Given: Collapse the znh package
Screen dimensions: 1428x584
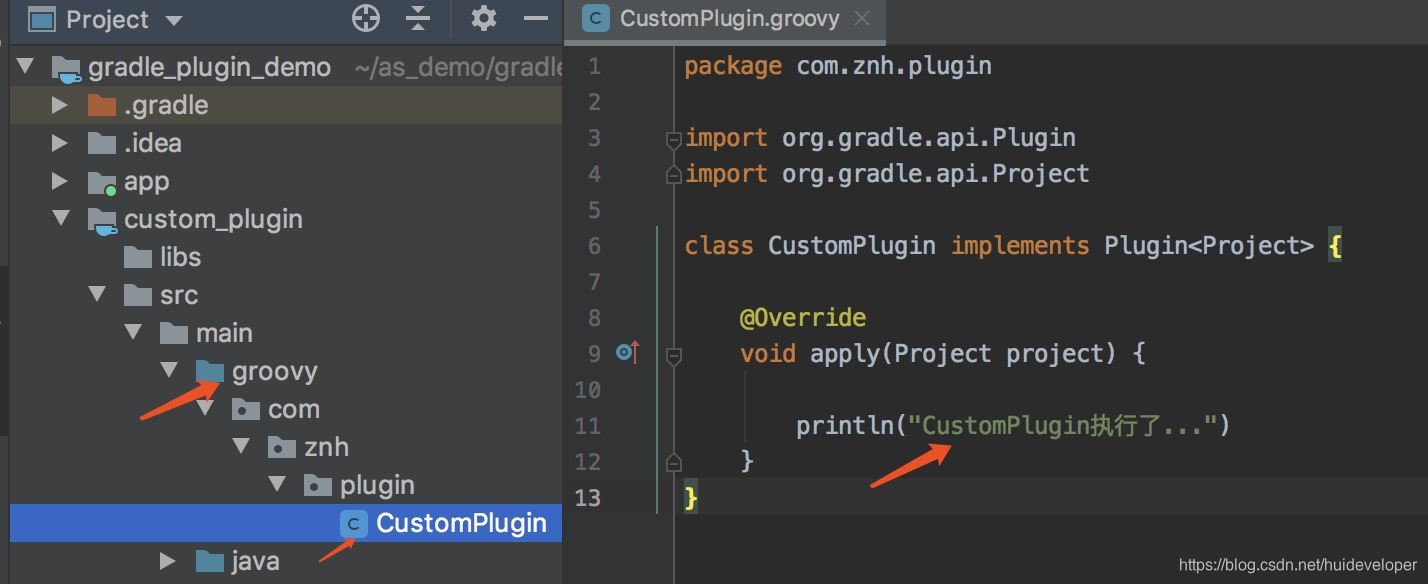Looking at the screenshot, I should [241, 446].
